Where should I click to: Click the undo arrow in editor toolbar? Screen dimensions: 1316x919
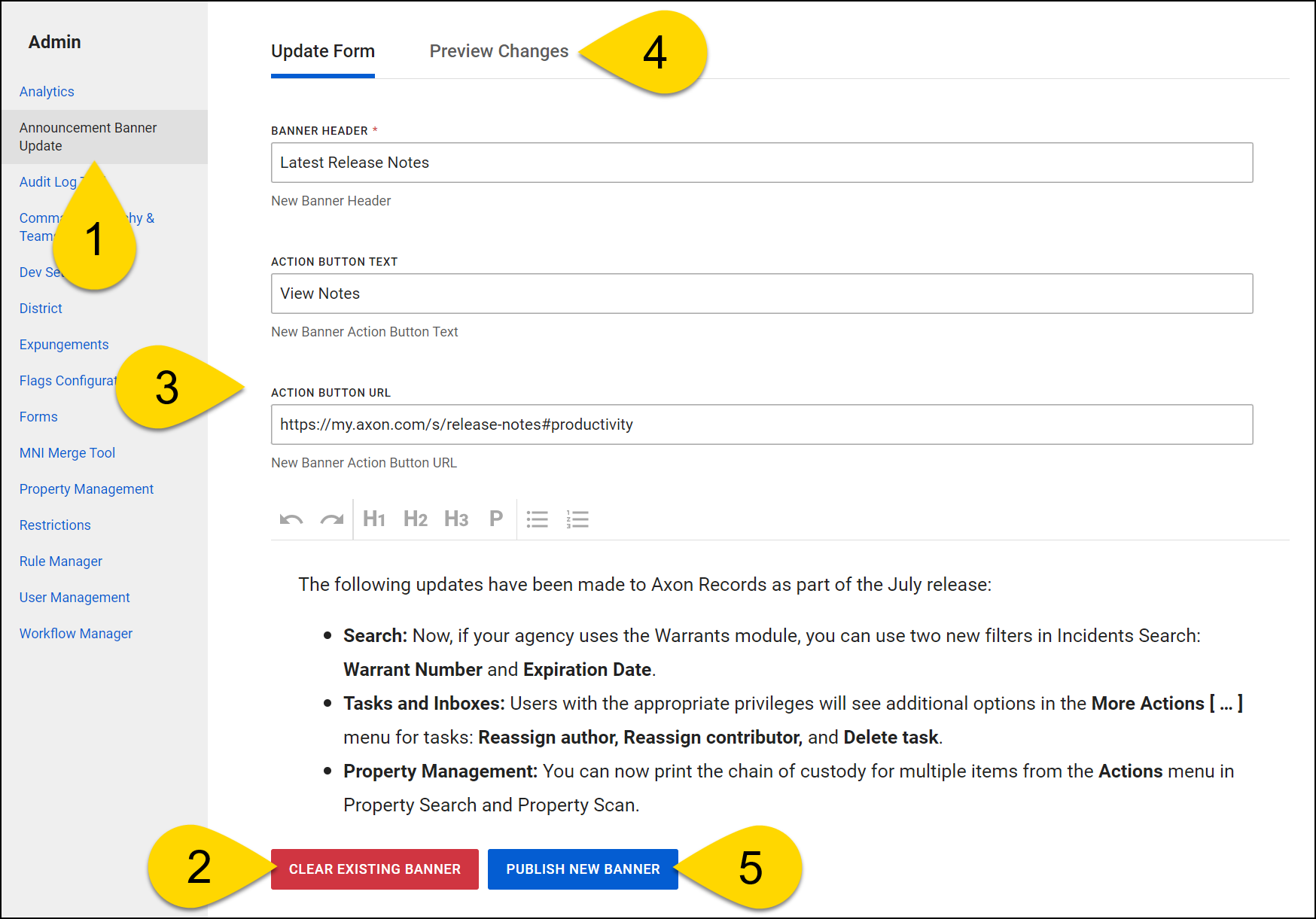tap(291, 519)
